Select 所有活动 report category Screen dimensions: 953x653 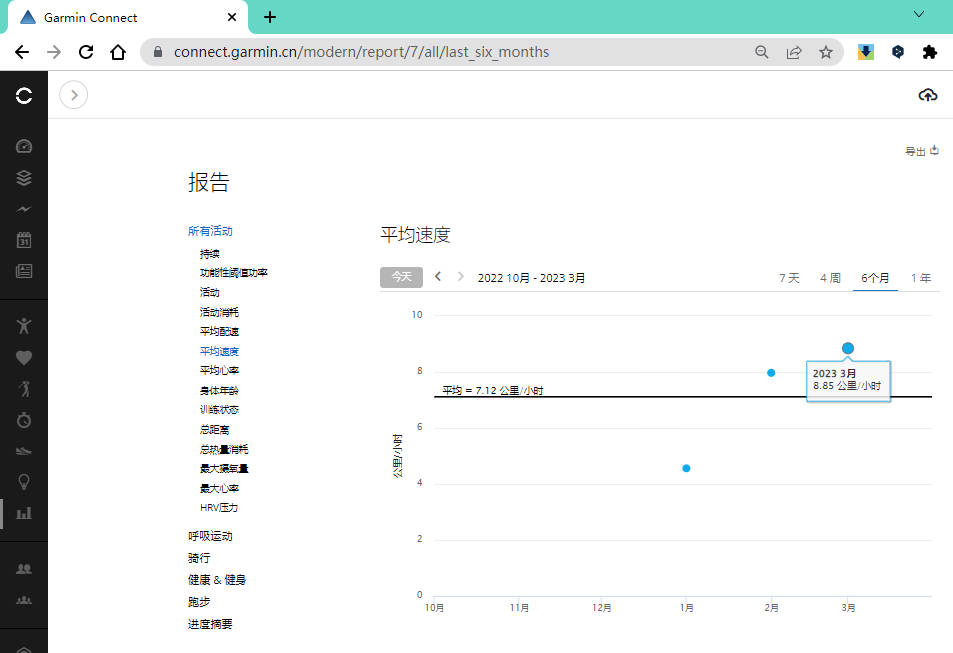coord(210,231)
